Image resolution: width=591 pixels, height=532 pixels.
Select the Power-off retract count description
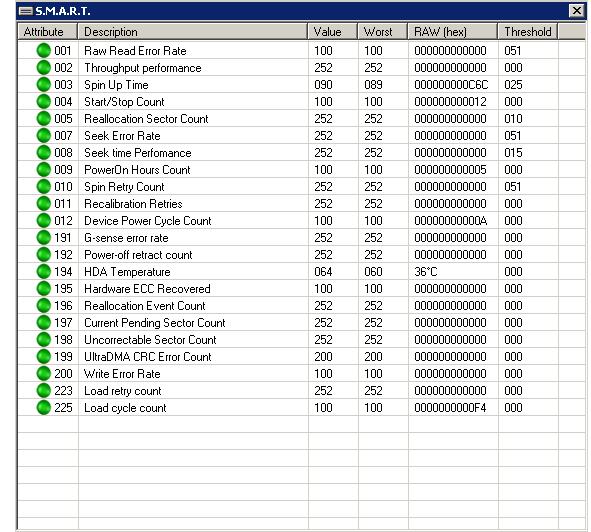click(138, 255)
